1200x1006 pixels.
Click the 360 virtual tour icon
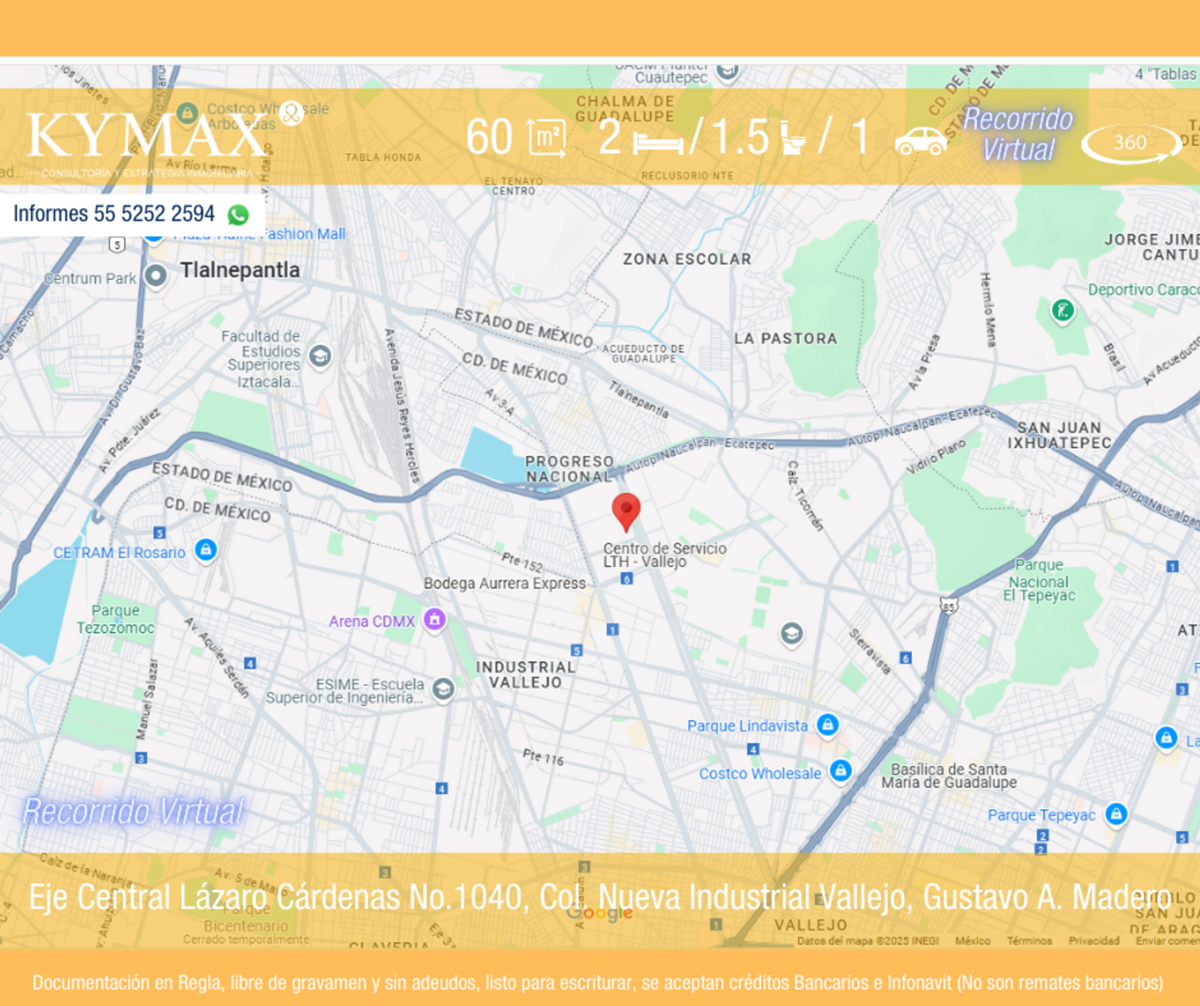coord(1130,142)
